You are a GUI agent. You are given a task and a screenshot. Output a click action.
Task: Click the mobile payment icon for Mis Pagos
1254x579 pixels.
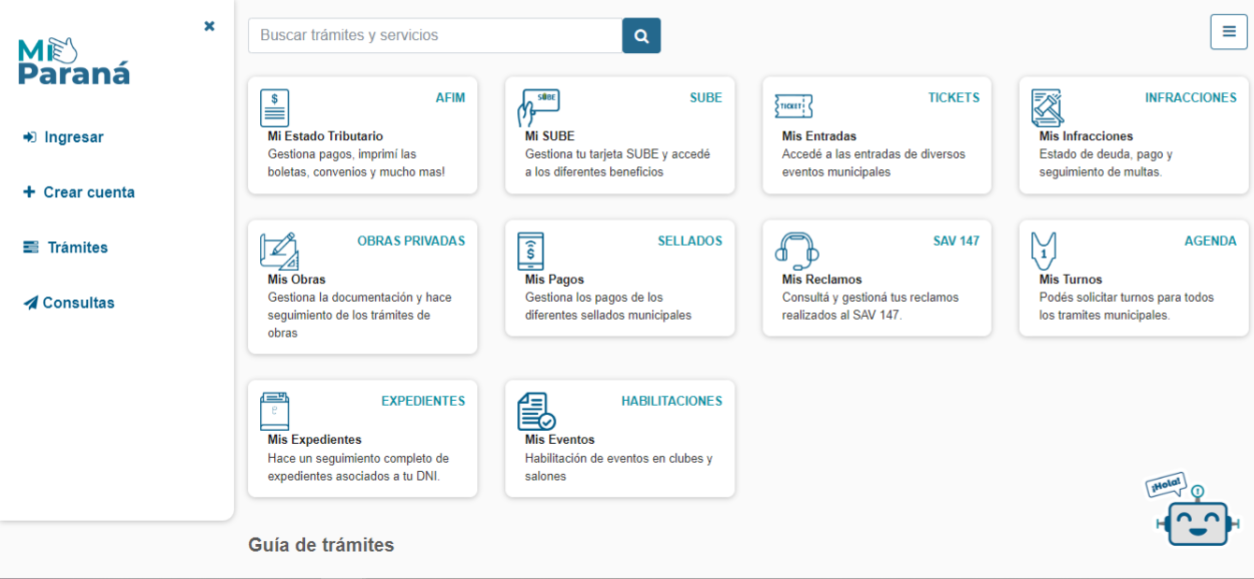pos(531,250)
